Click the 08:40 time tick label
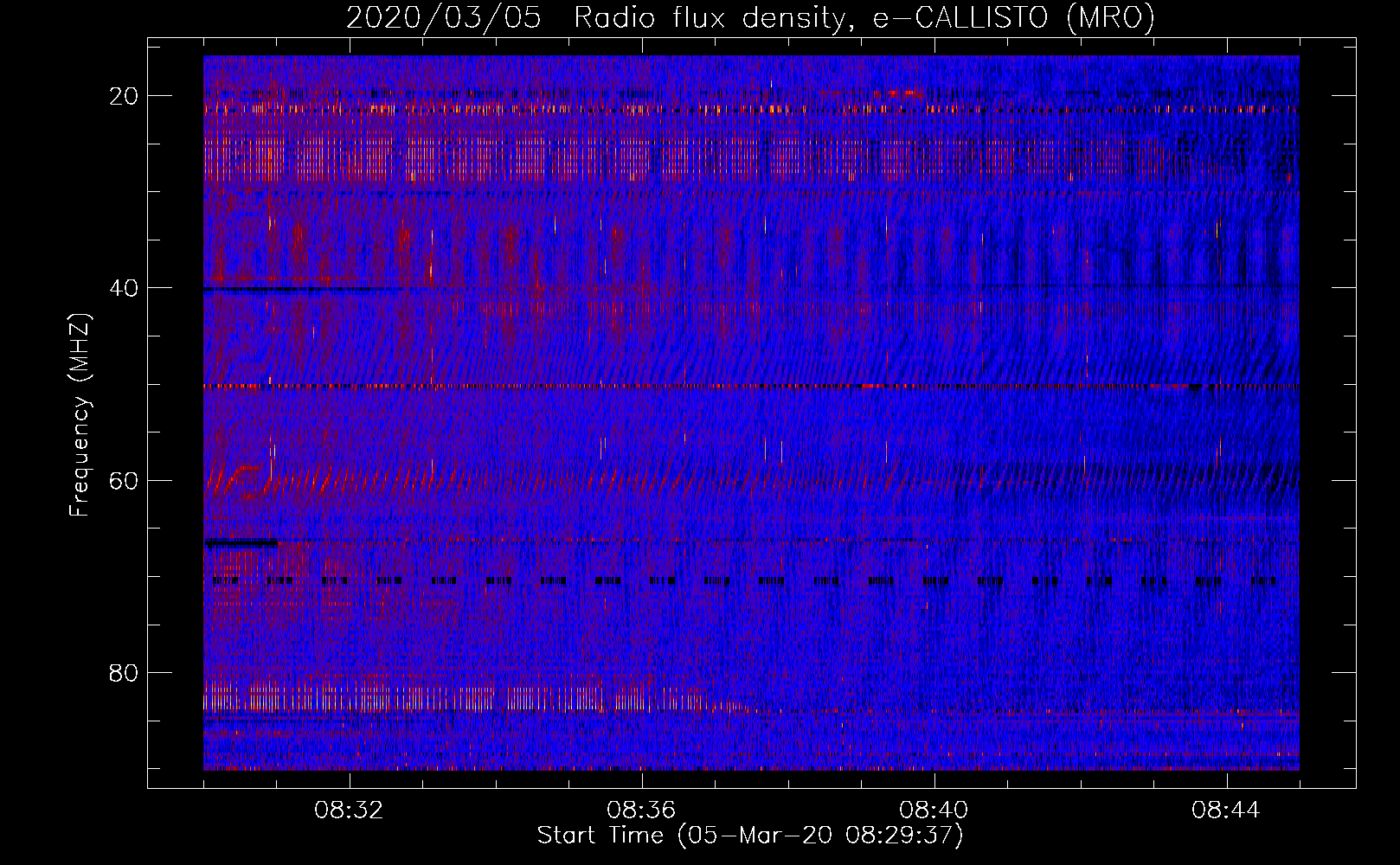The height and width of the screenshot is (865, 1400). [934, 811]
